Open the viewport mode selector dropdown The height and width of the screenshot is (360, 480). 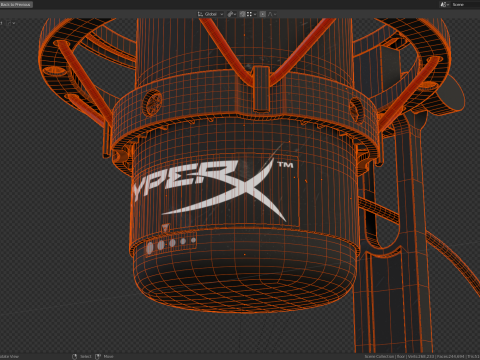click(11, 23)
